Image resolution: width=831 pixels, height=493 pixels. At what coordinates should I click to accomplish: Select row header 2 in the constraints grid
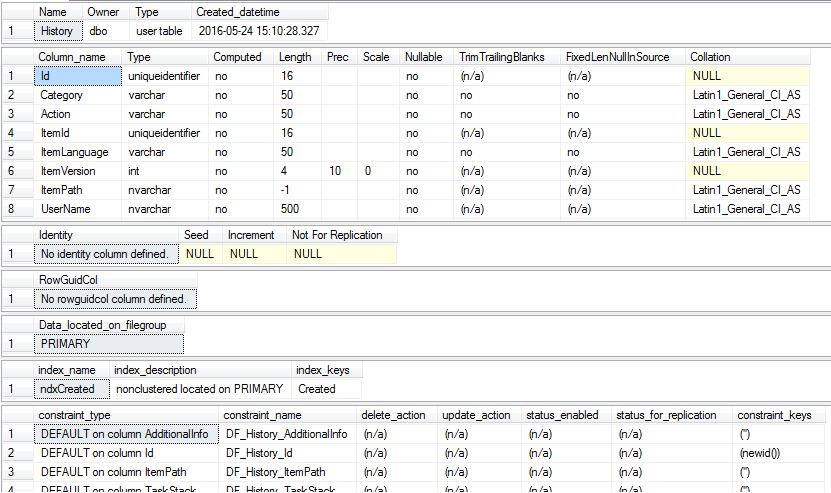pos(17,454)
